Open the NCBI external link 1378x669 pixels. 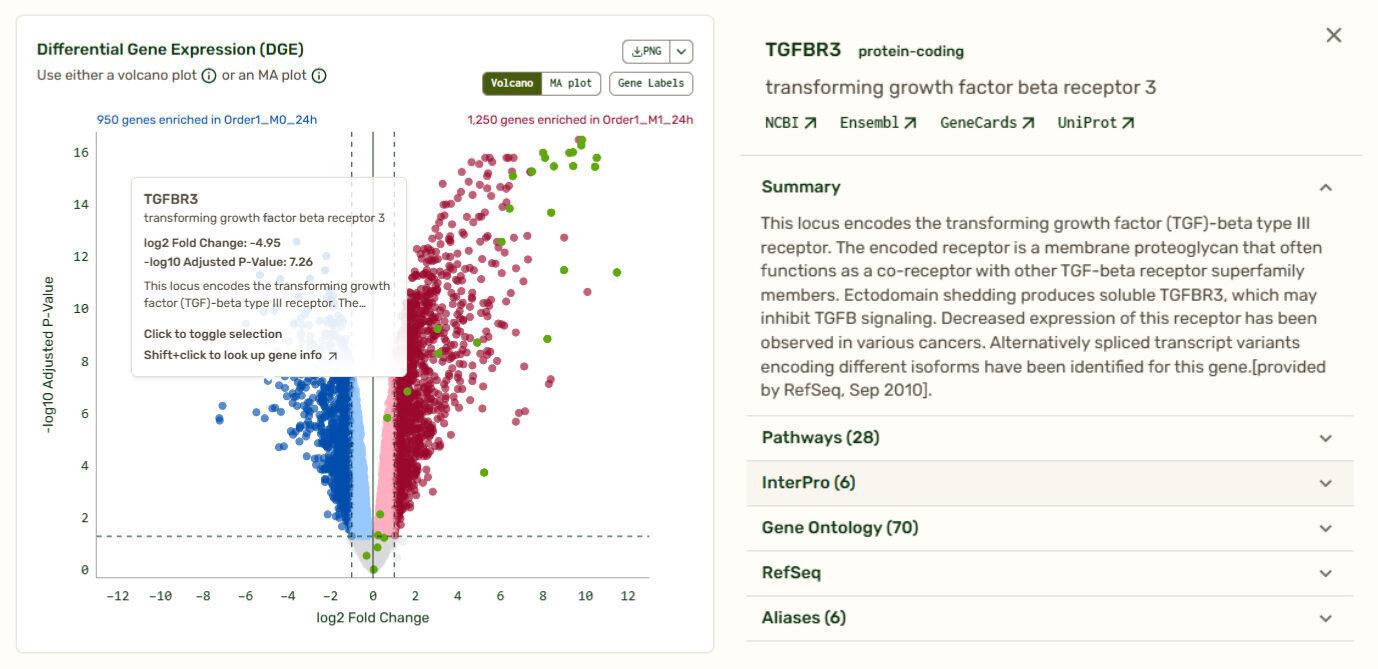click(x=790, y=123)
